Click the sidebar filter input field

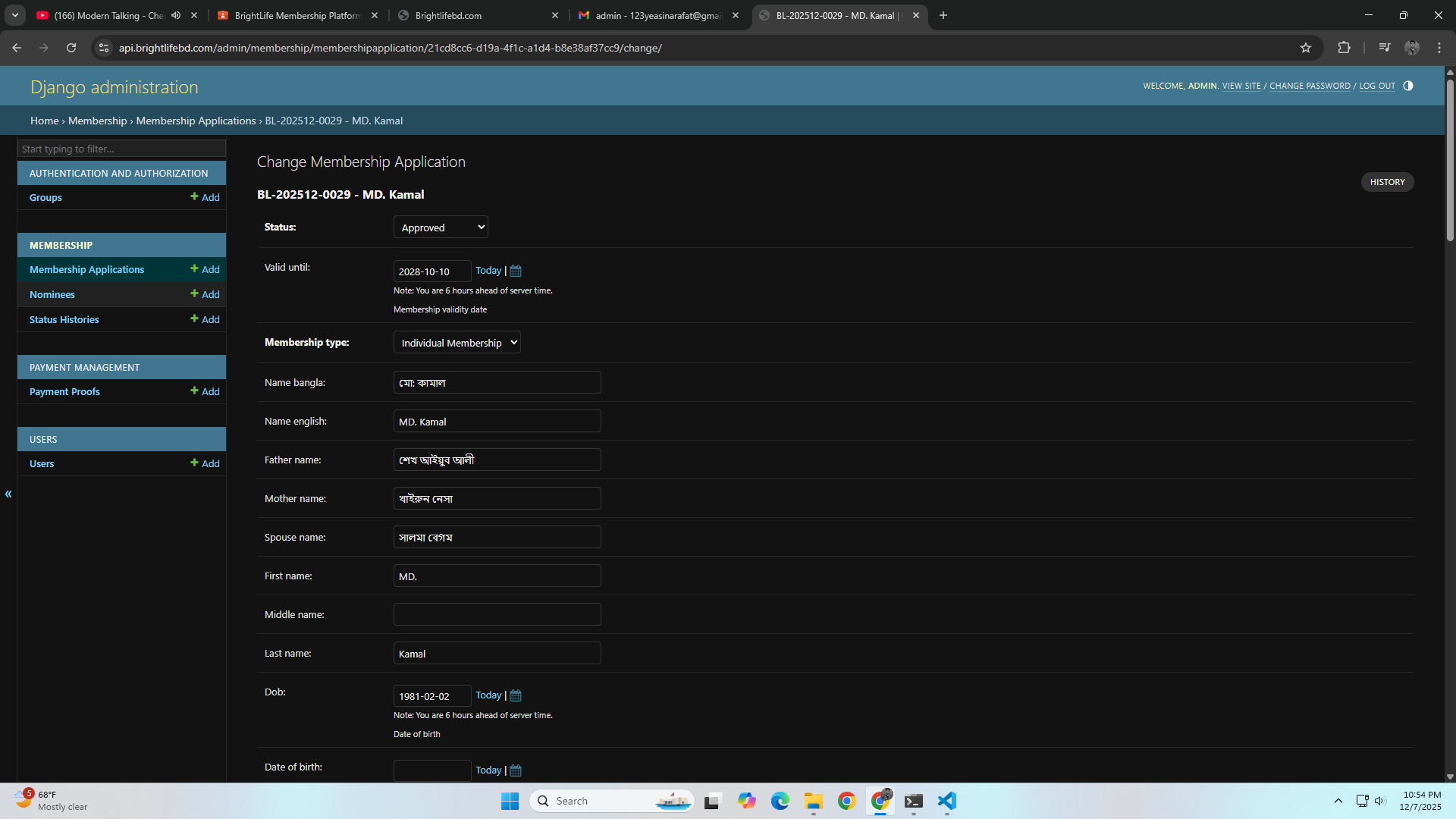coord(121,148)
